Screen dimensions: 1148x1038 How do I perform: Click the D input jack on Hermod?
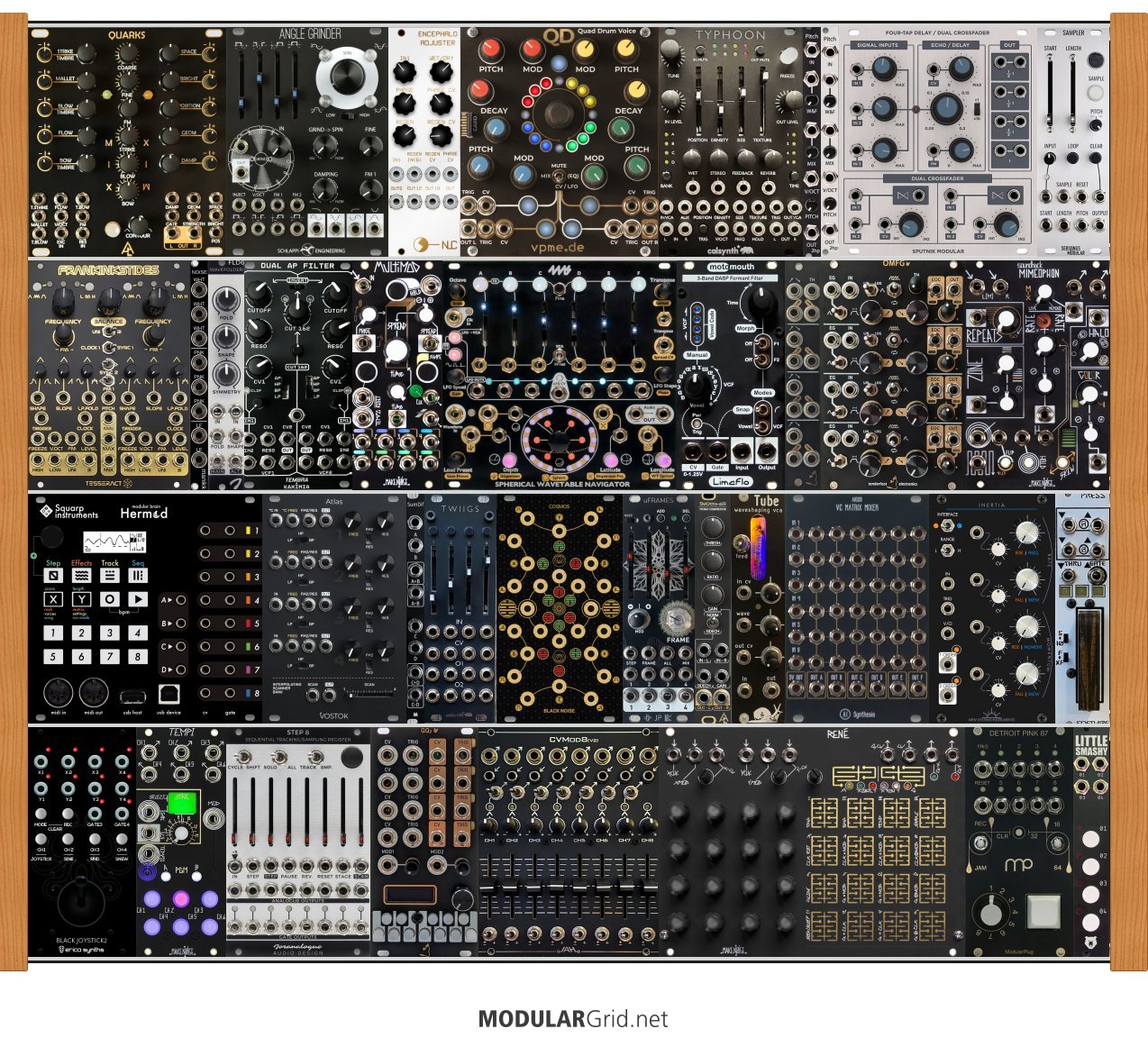click(180, 669)
